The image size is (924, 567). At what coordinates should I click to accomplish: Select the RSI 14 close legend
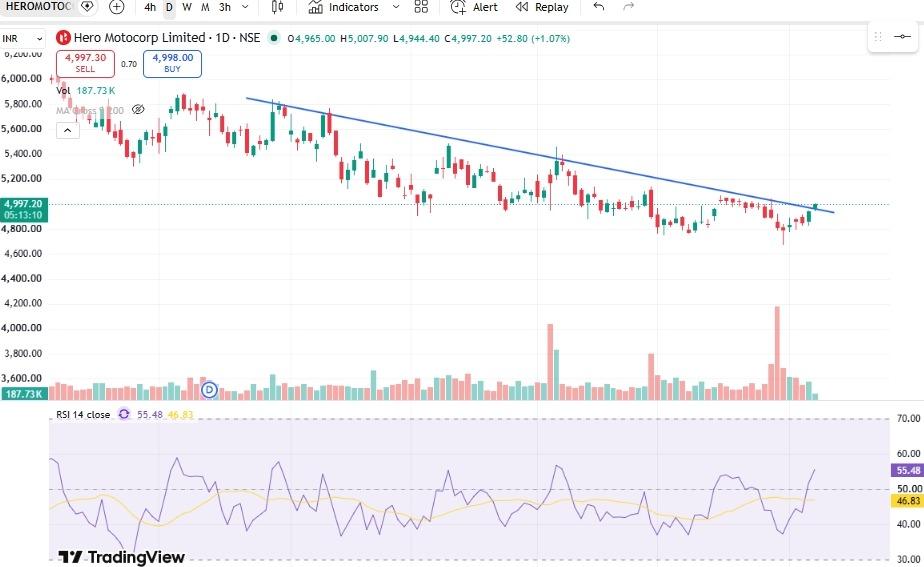[83, 414]
